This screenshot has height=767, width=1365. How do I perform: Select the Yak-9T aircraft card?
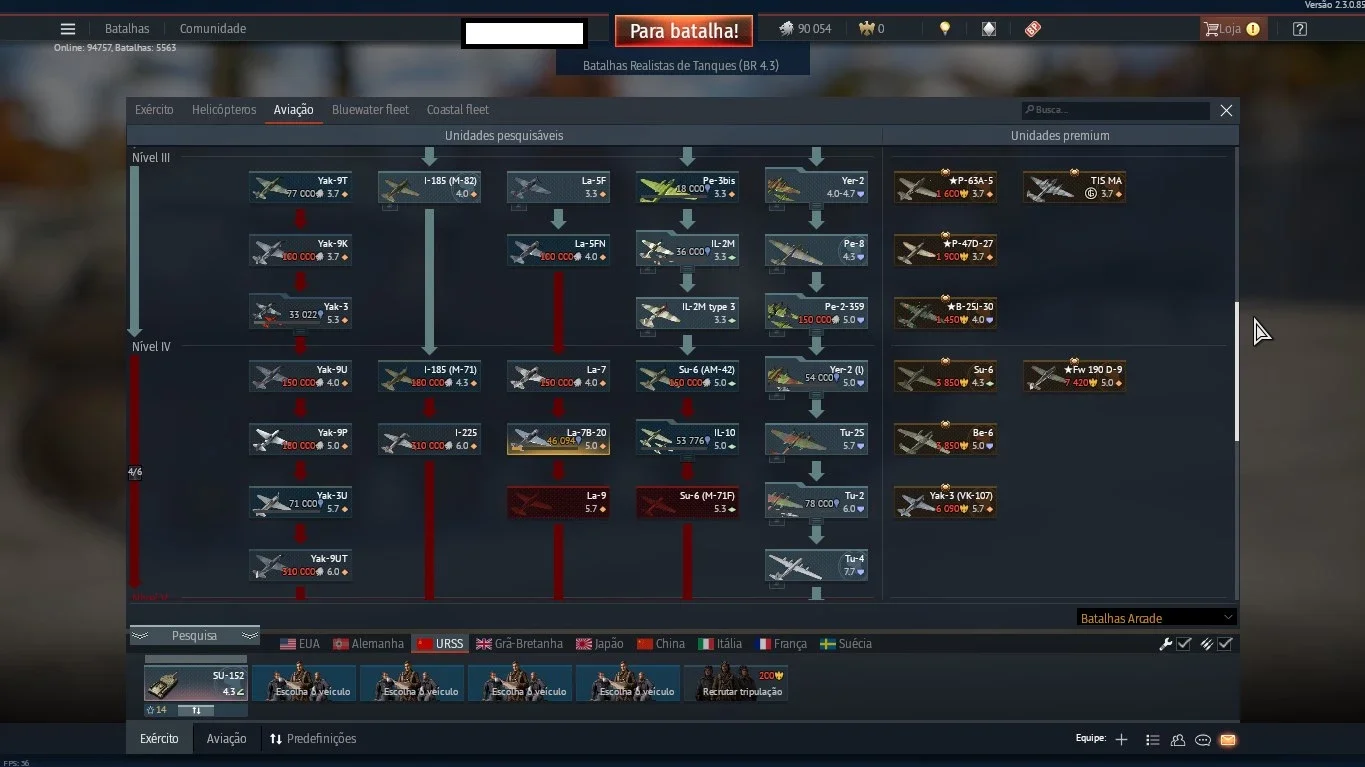point(300,187)
